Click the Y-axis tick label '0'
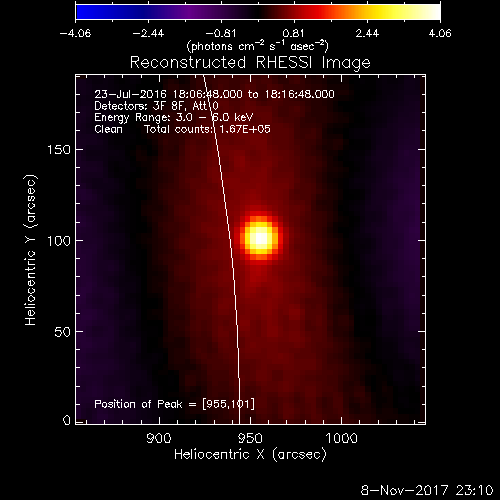The height and width of the screenshot is (500, 500). click(67, 420)
